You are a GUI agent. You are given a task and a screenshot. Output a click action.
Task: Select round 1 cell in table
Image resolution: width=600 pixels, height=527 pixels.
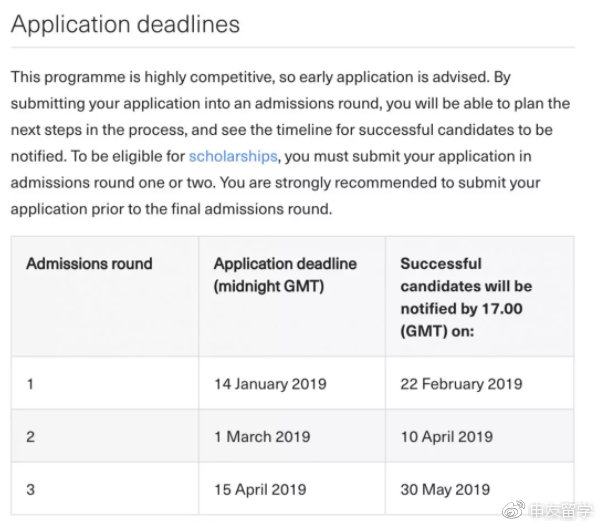(x=105, y=383)
